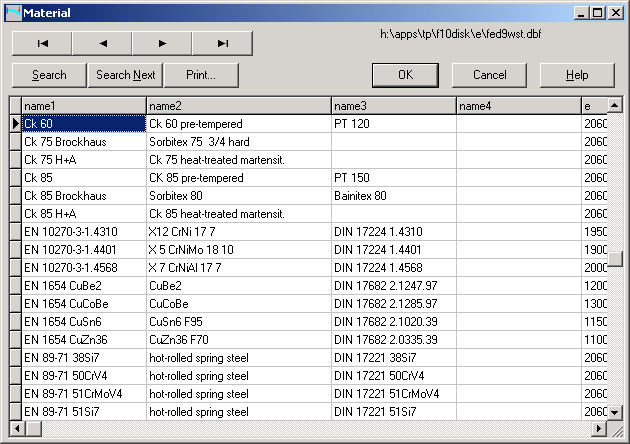Select the Ck 85 Brockhaus row
Viewport: 630px width, 444px height.
pos(83,196)
